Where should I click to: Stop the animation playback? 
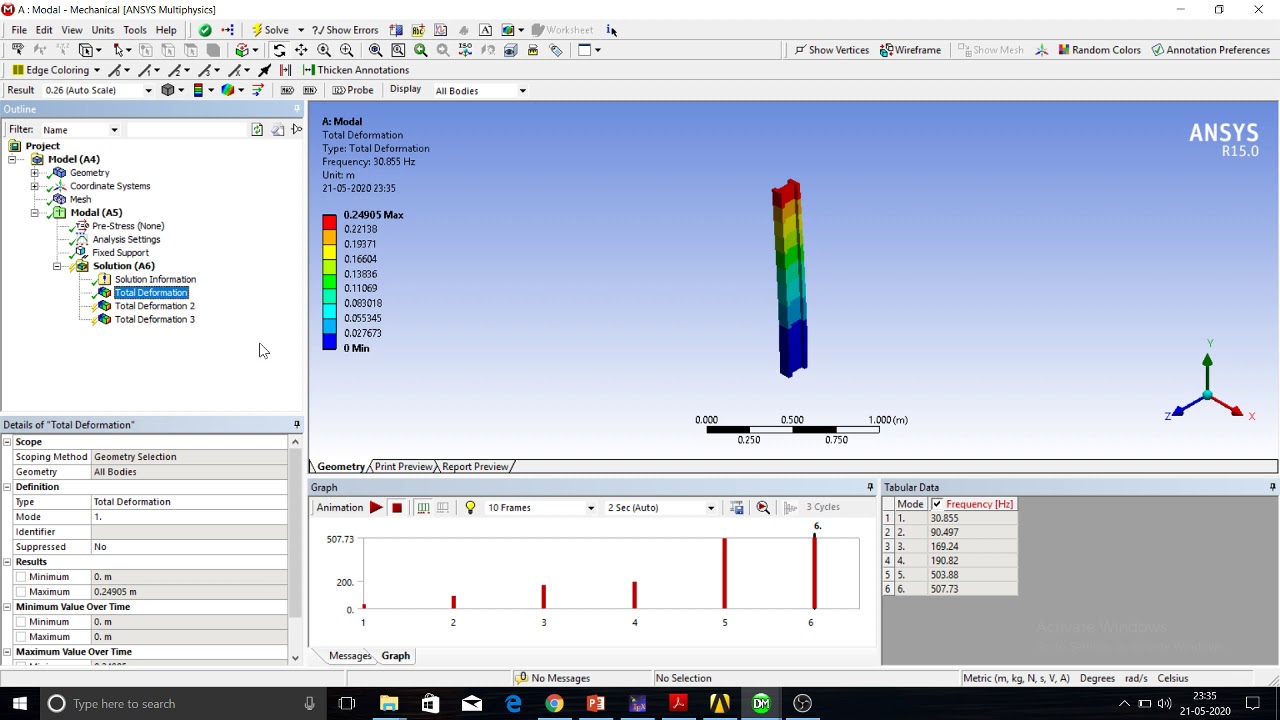397,508
